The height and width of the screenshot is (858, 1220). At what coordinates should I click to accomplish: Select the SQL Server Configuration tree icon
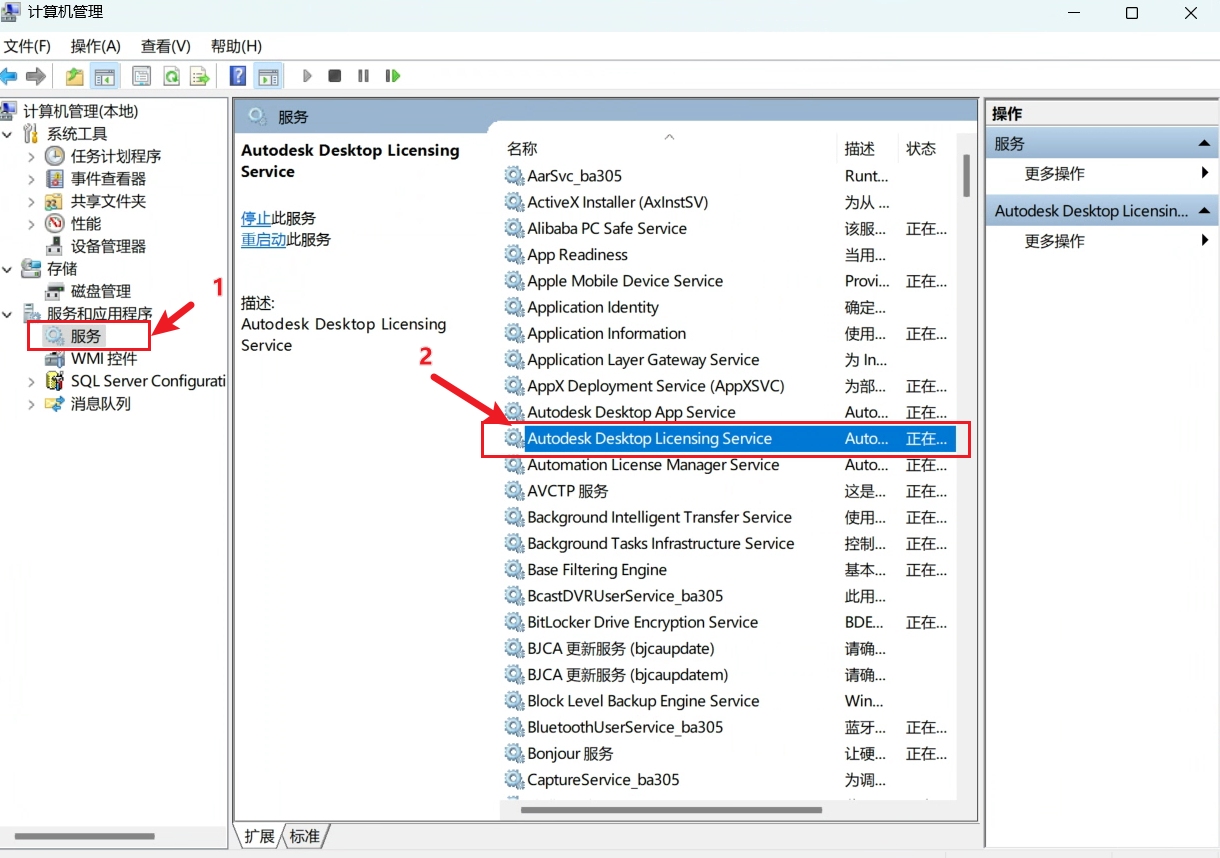coord(55,381)
